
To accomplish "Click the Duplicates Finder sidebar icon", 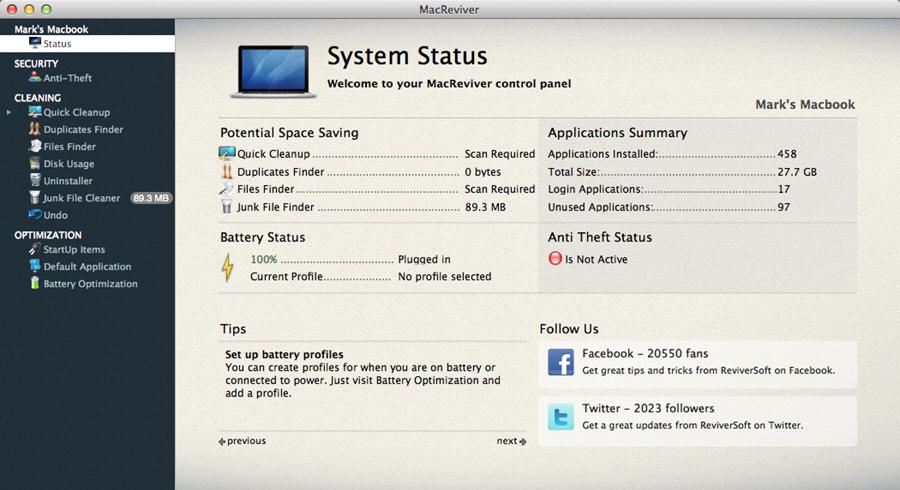I will [x=35, y=129].
